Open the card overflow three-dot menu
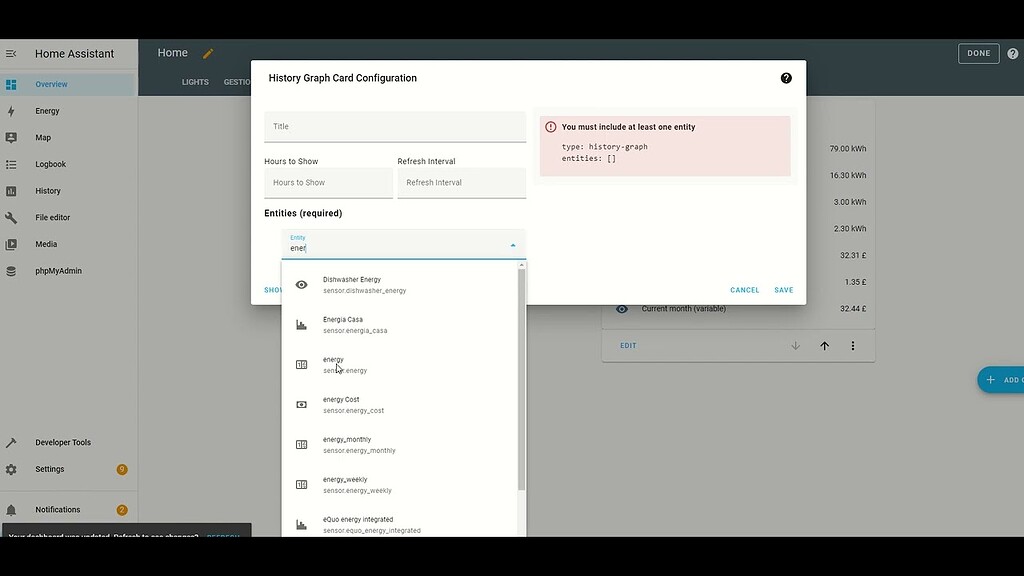This screenshot has height=576, width=1024. [x=851, y=345]
